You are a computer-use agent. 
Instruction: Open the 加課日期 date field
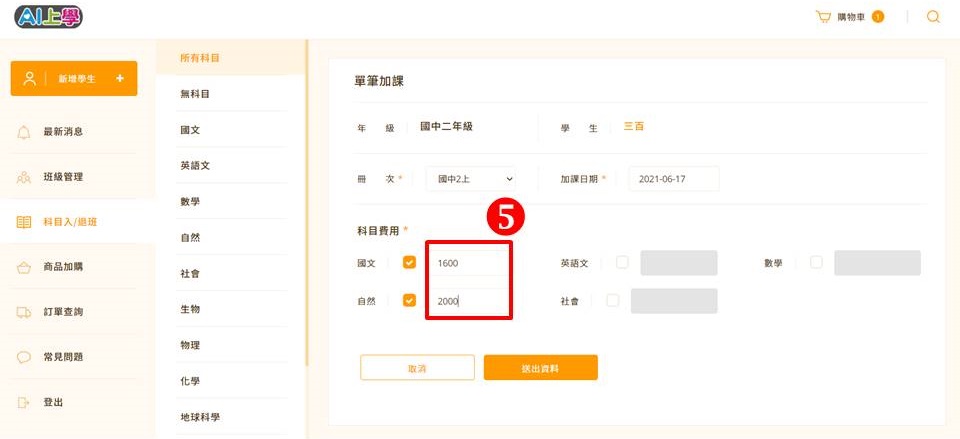673,179
